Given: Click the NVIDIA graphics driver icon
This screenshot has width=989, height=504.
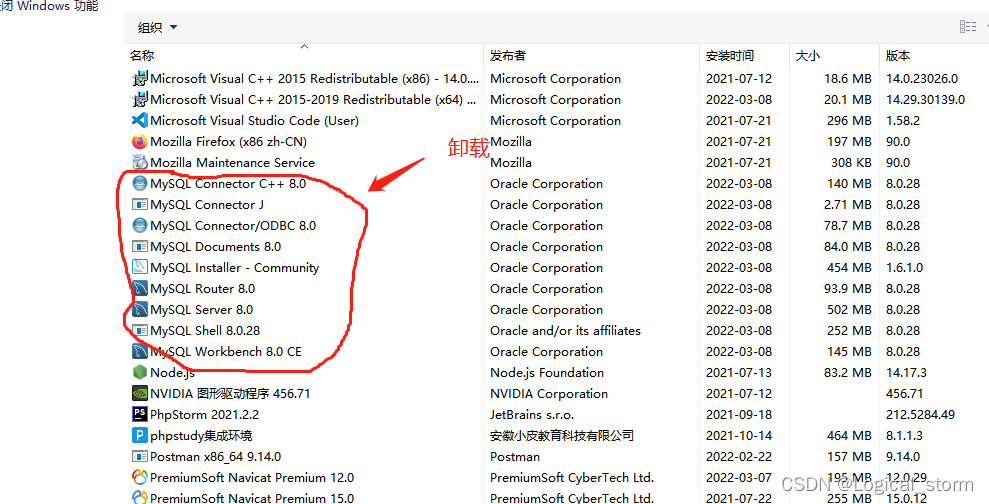Looking at the screenshot, I should (139, 394).
